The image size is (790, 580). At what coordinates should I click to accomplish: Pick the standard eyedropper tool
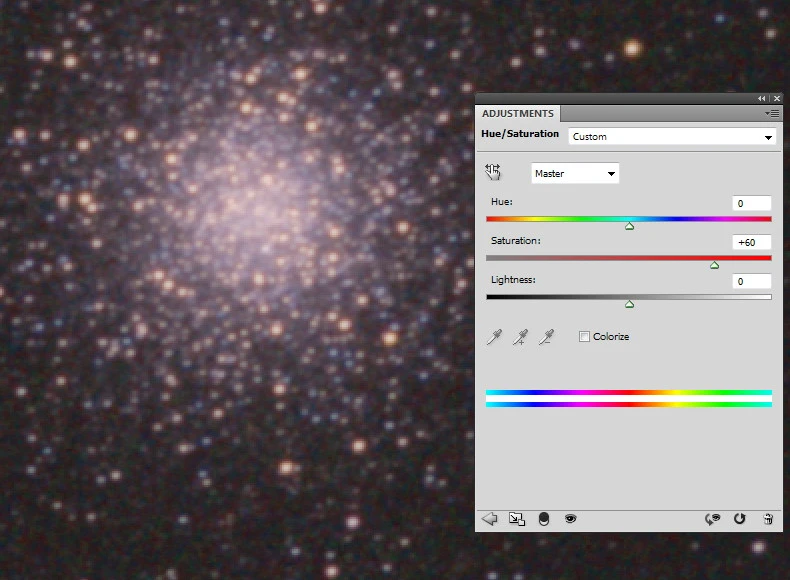(x=493, y=338)
